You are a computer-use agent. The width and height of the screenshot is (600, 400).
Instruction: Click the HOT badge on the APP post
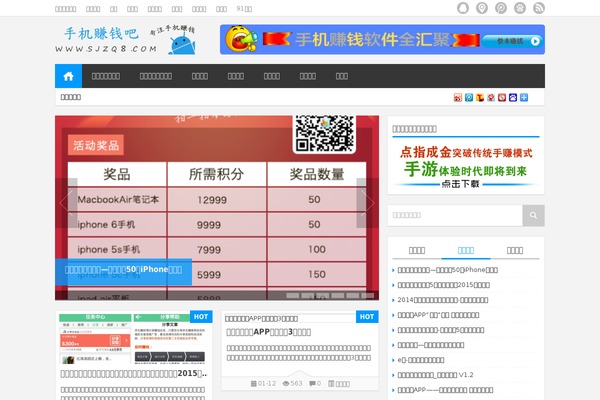pos(367,317)
